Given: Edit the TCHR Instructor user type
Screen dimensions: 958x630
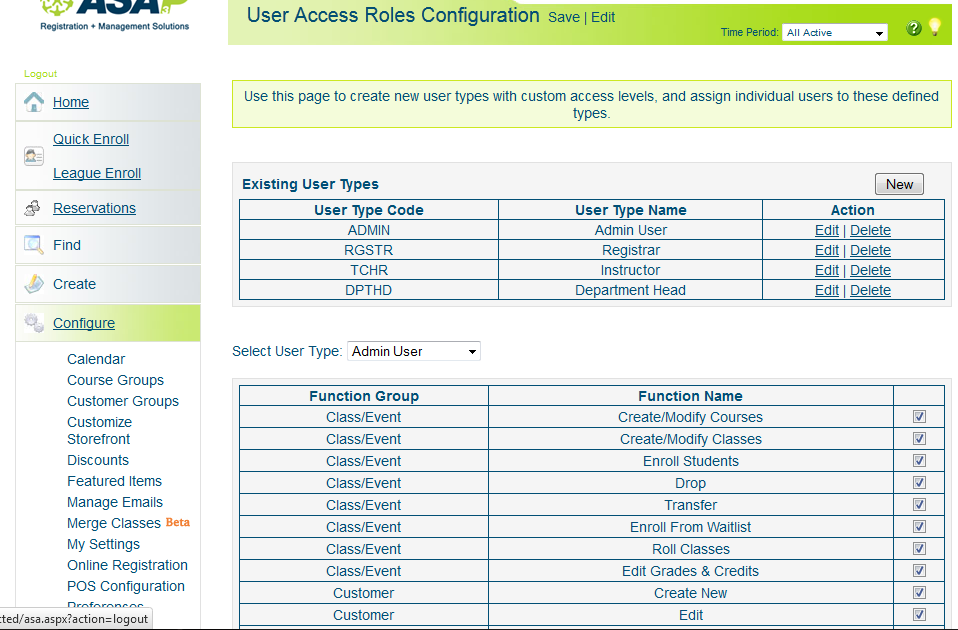Looking at the screenshot, I should [x=827, y=270].
